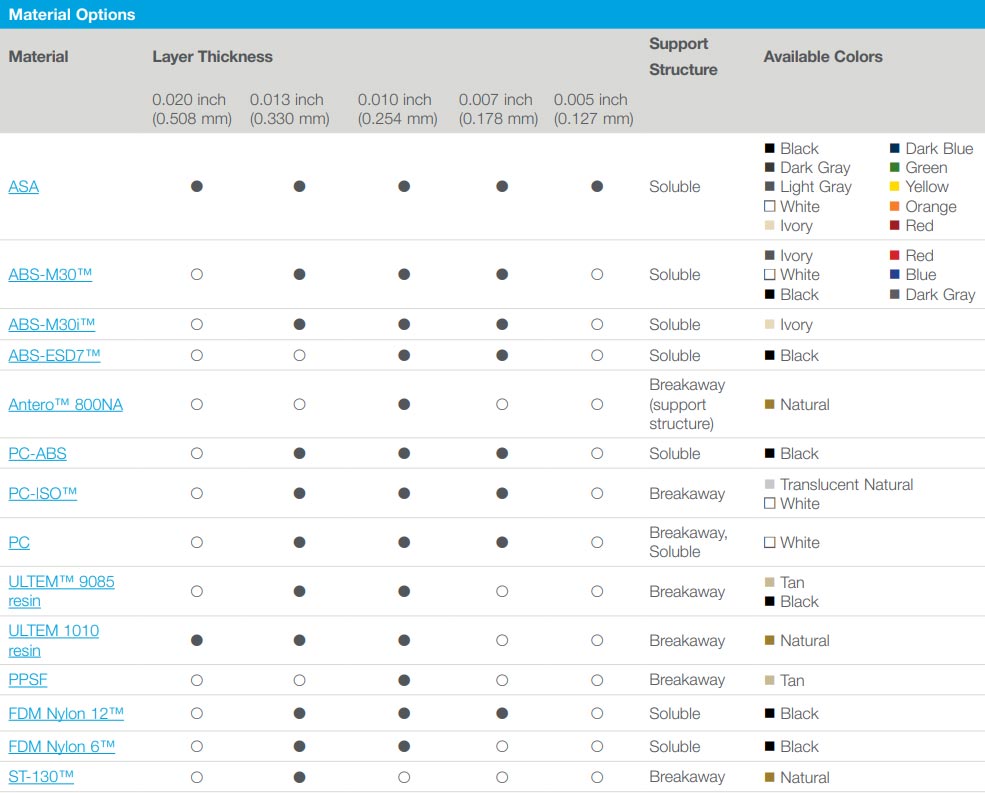985x793 pixels.
Task: Click the PPSF material link
Action: click(x=28, y=680)
